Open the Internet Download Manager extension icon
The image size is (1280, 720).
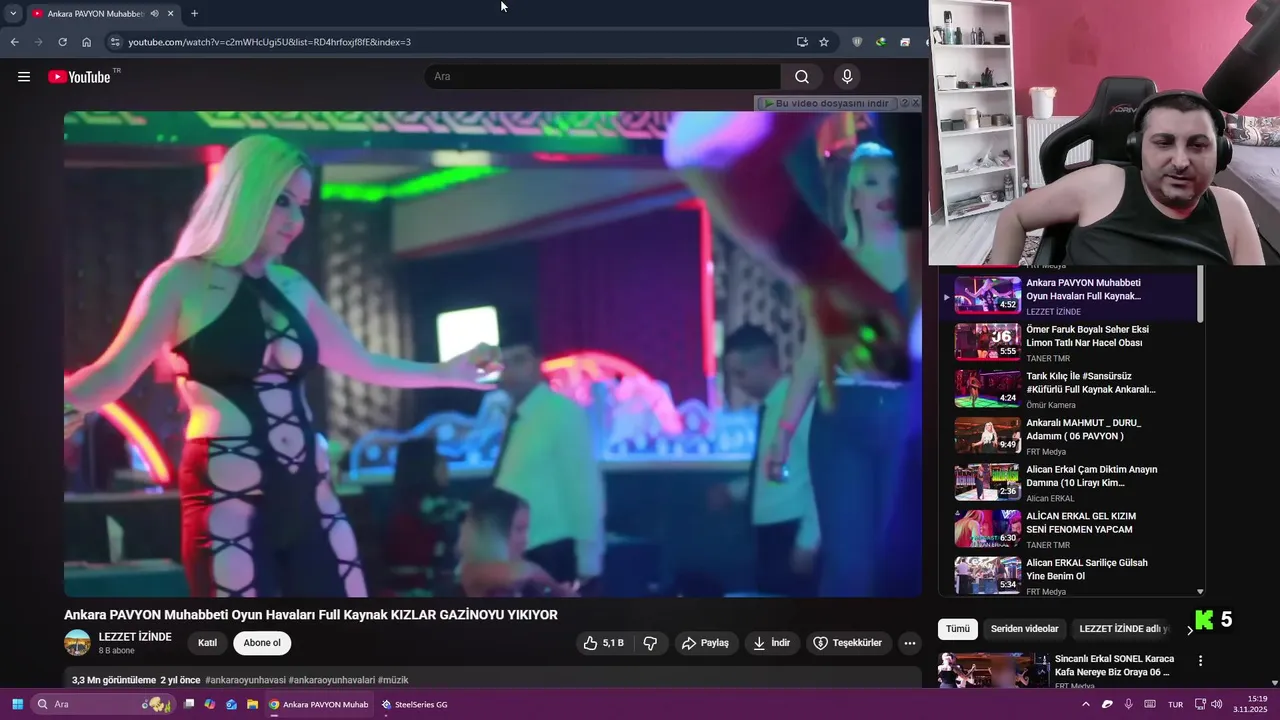[x=880, y=42]
